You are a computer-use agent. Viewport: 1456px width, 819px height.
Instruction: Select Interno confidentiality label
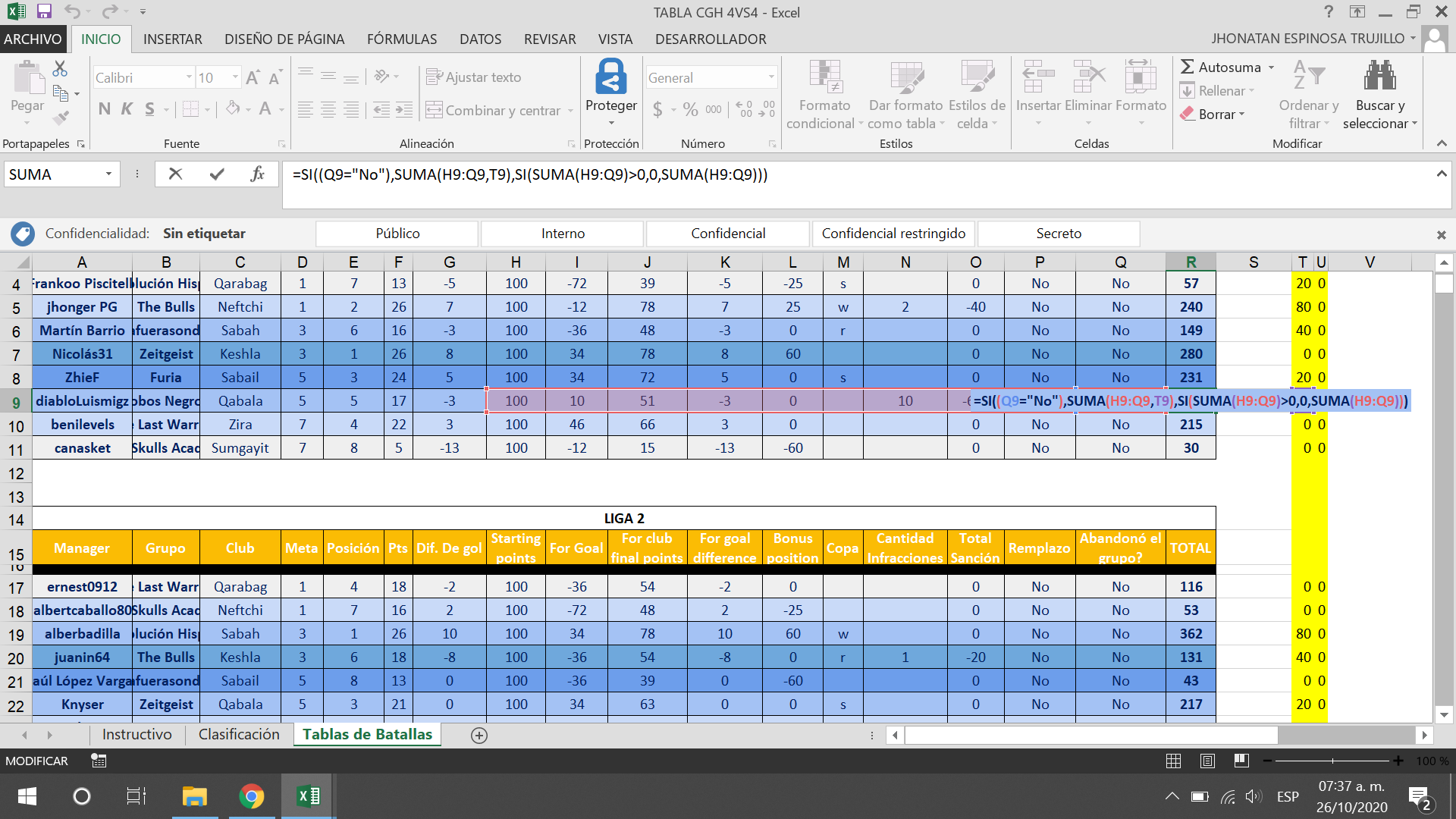point(563,234)
